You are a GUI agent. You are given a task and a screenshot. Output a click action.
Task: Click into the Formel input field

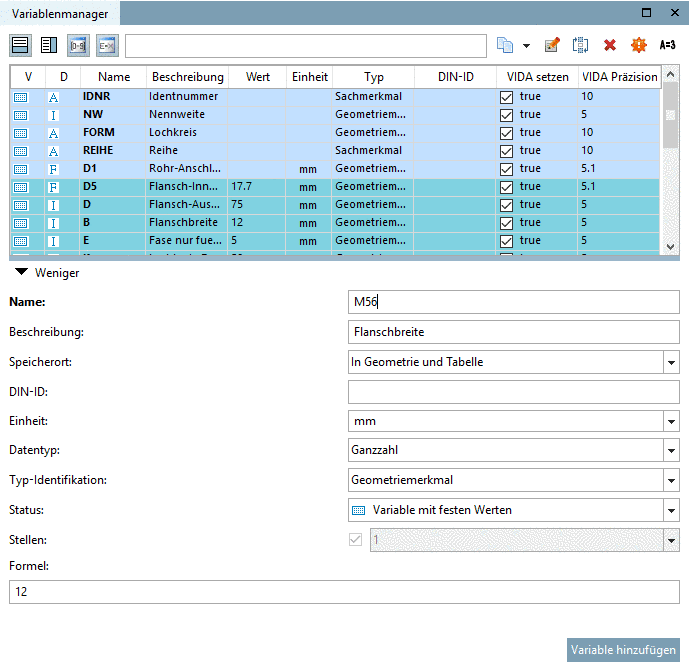(344, 592)
